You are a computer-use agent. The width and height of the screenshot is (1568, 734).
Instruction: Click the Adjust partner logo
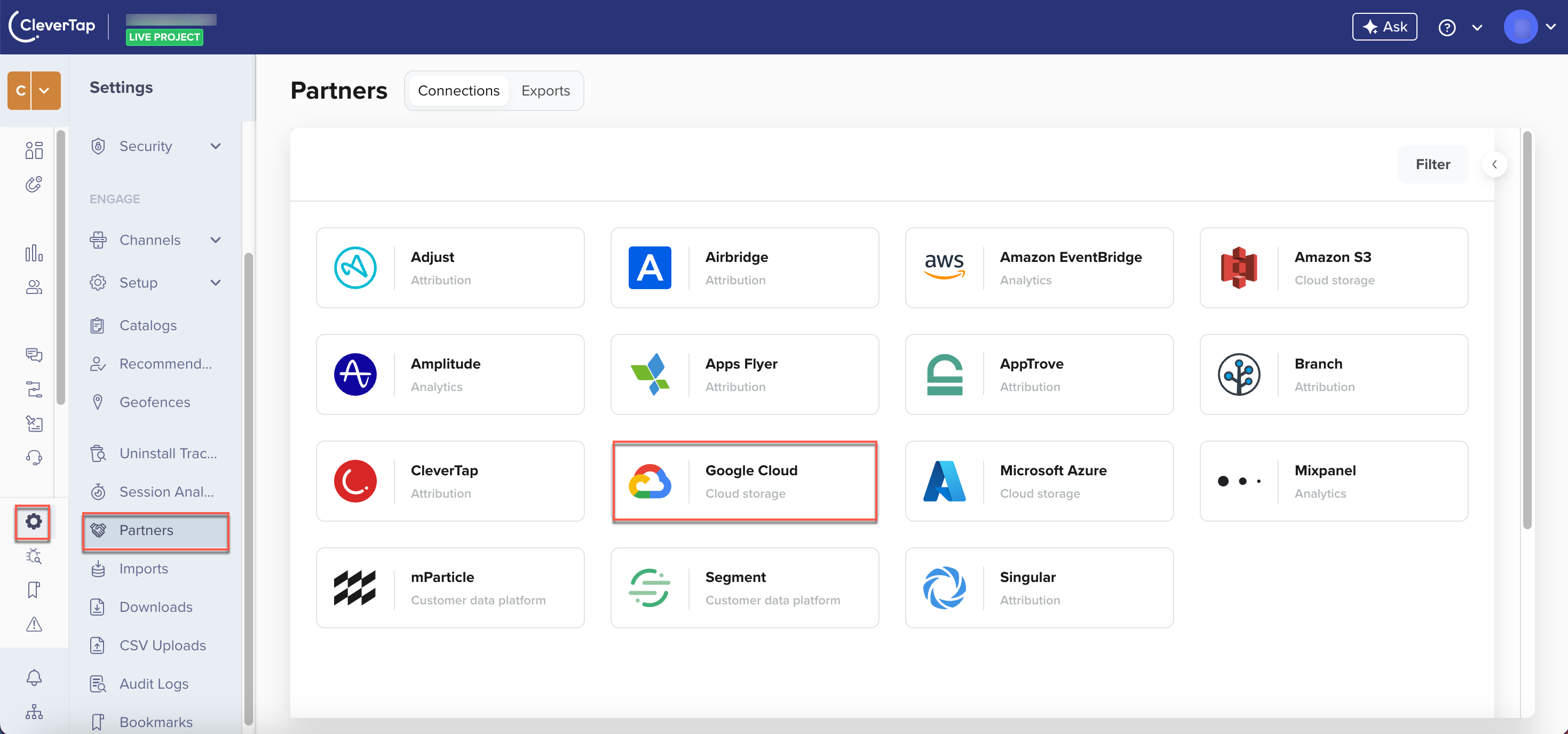tap(355, 268)
